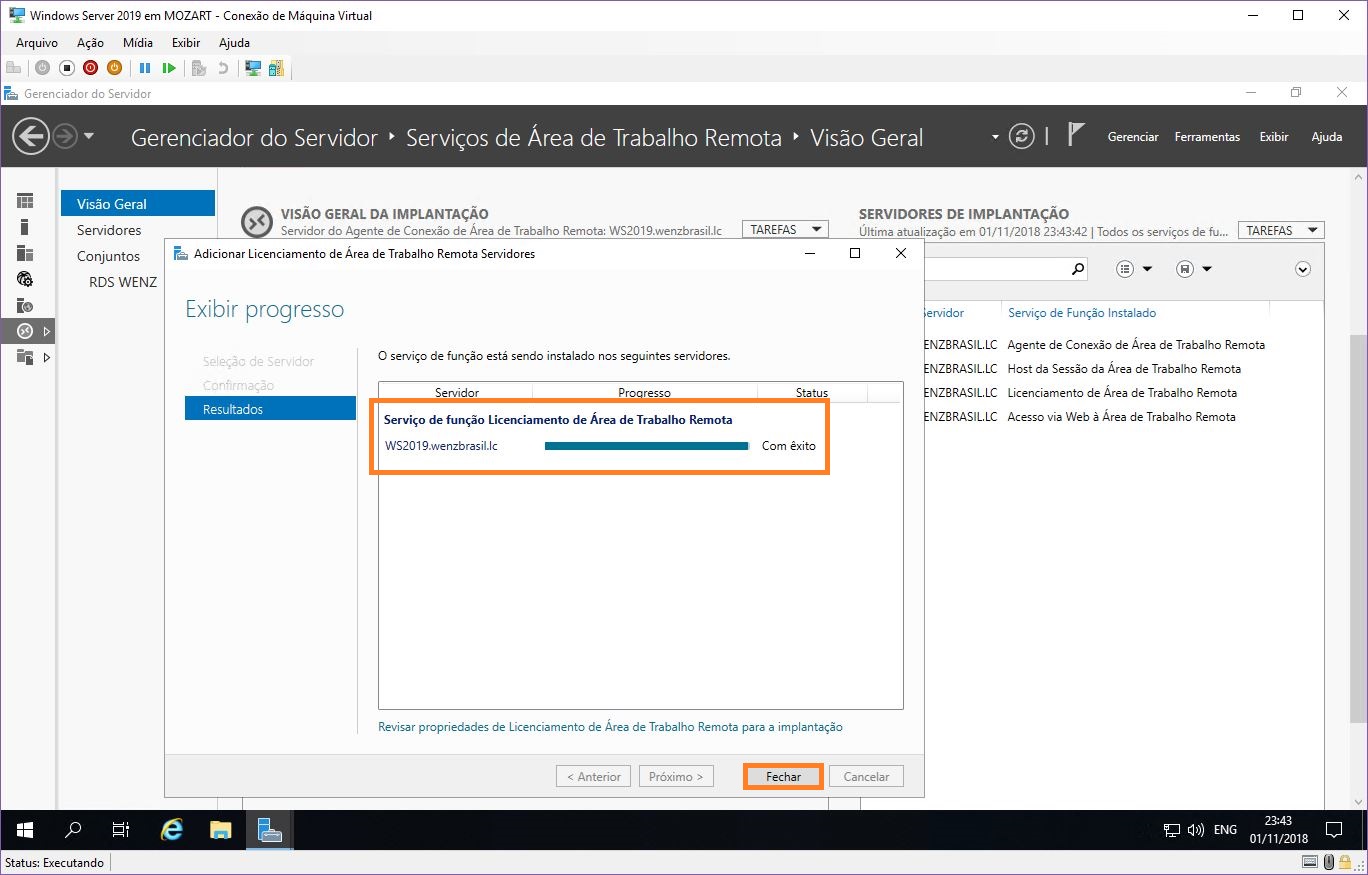Open the server-with-globe role sidebar icon
This screenshot has height=875, width=1368.
point(25,305)
